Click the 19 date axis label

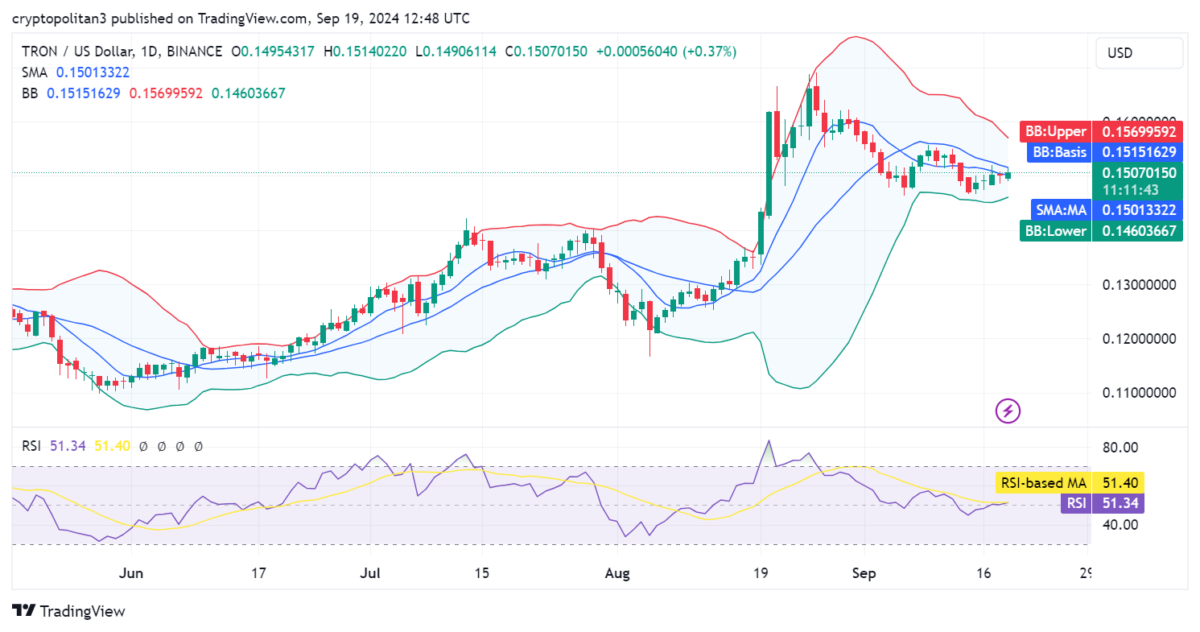(759, 574)
